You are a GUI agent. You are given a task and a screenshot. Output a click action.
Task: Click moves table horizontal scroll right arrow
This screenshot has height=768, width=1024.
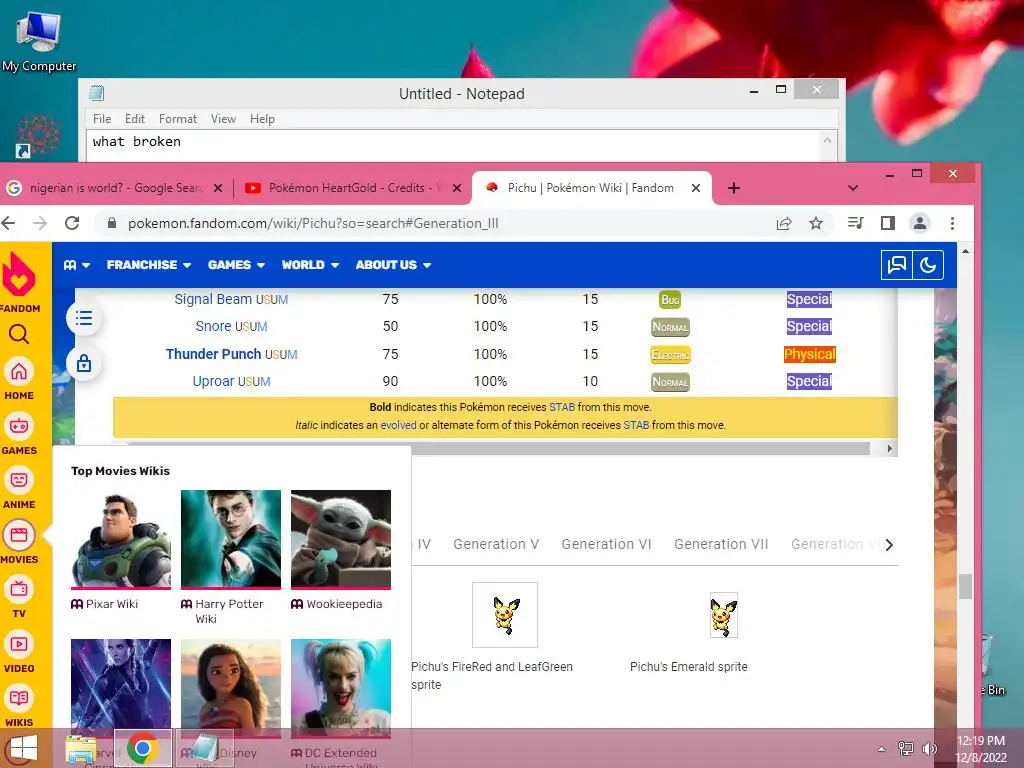pos(889,449)
